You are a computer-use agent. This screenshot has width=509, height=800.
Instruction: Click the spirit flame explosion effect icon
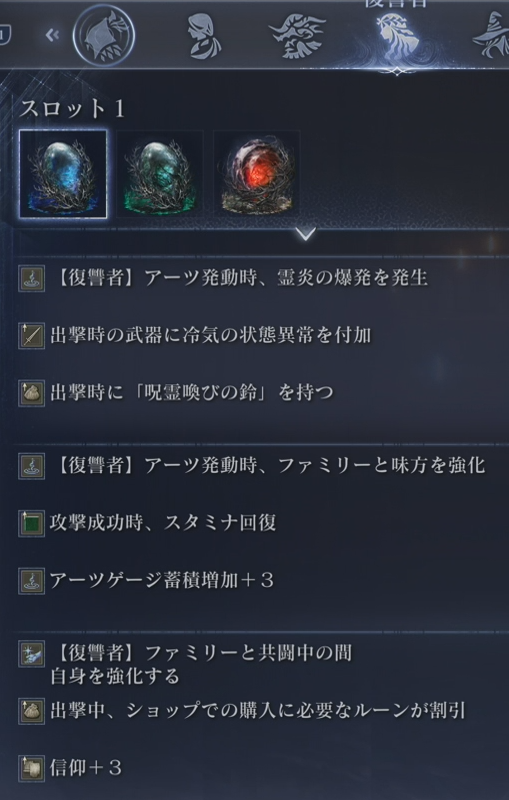[32, 279]
